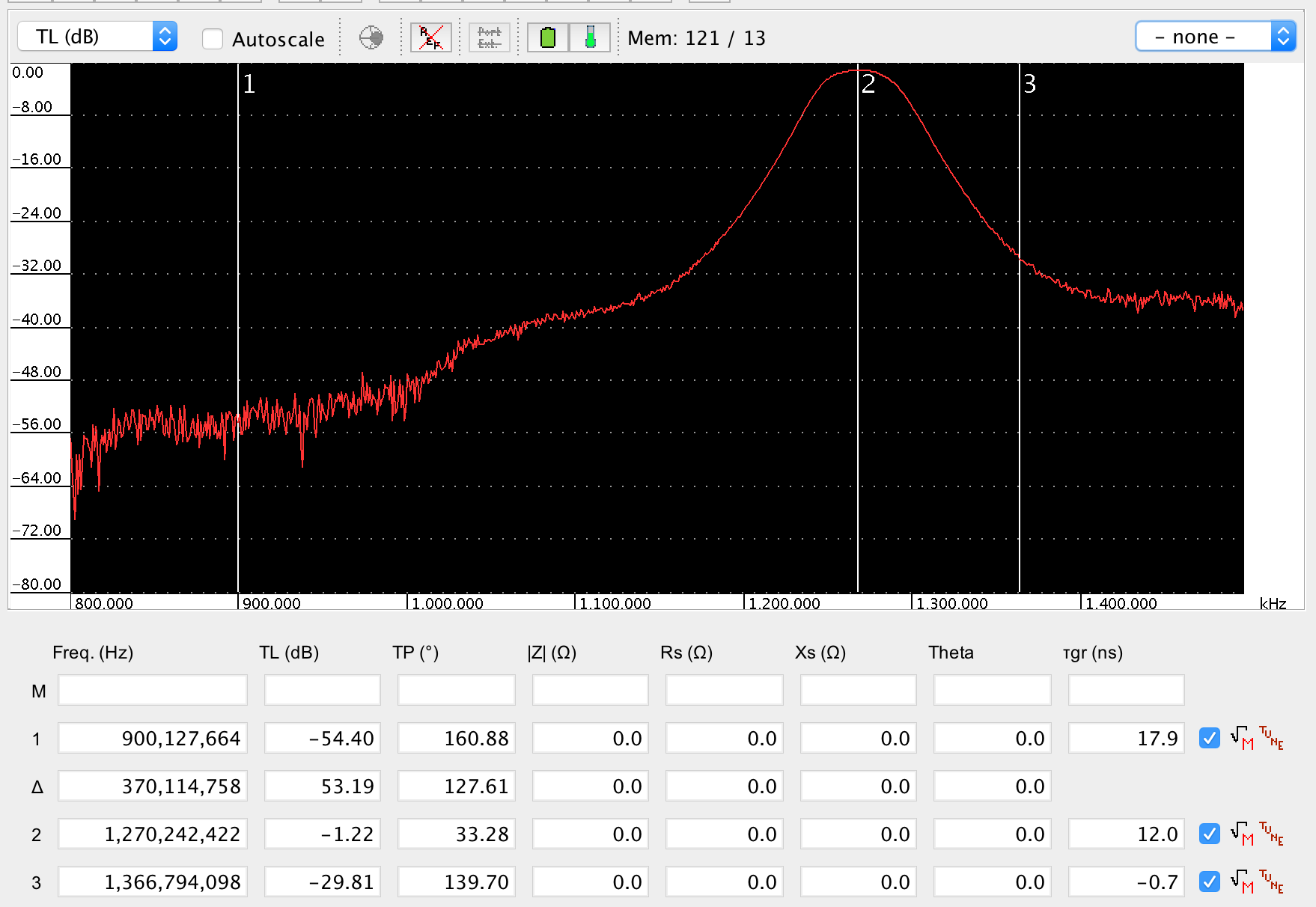Click the Smith chart icon in toolbar
Screen dimensions: 1316x907
(x=371, y=37)
